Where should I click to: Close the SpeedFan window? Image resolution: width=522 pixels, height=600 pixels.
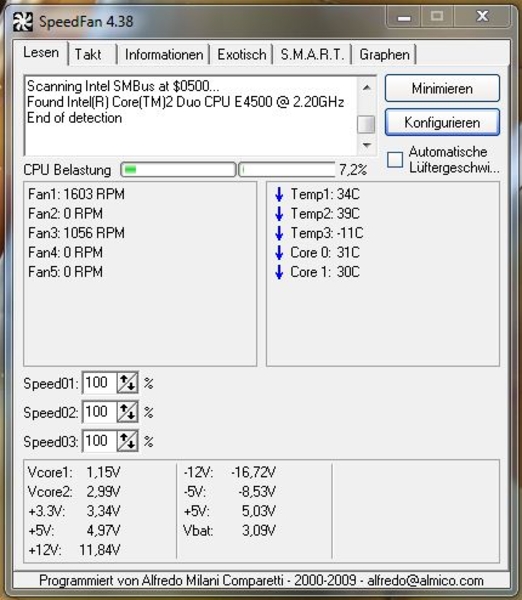(482, 16)
